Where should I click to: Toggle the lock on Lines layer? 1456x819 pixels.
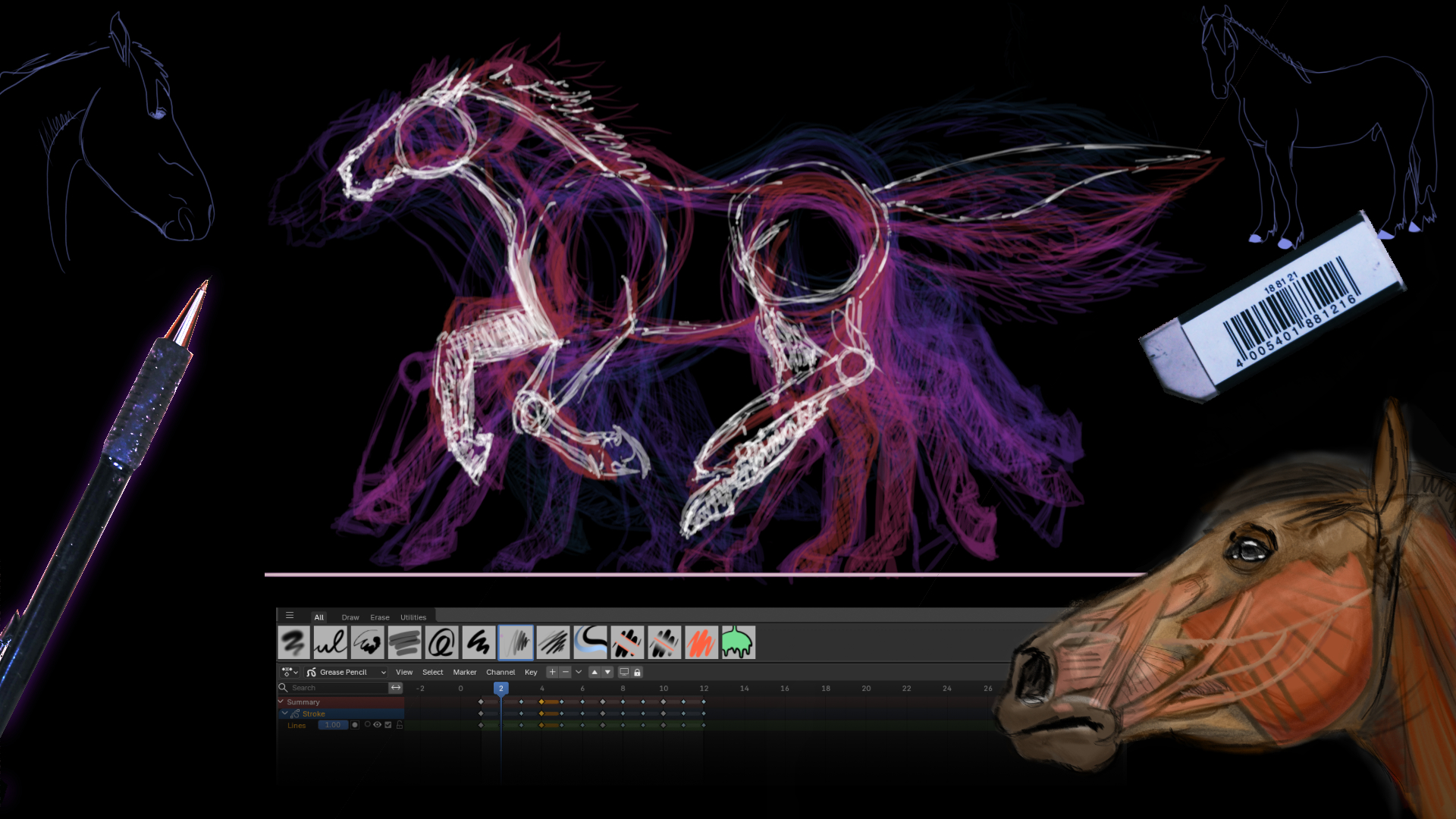pos(399,725)
